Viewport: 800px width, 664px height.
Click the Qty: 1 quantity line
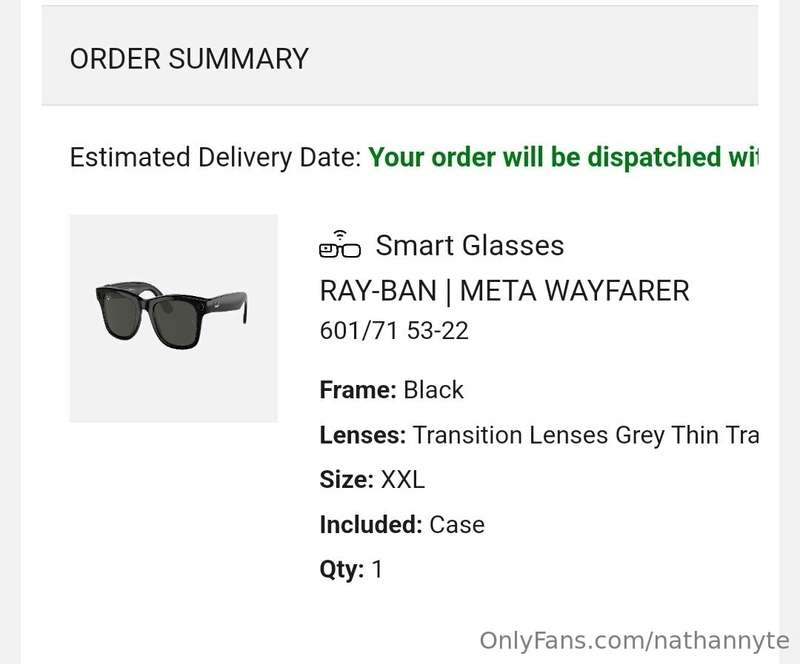click(351, 570)
